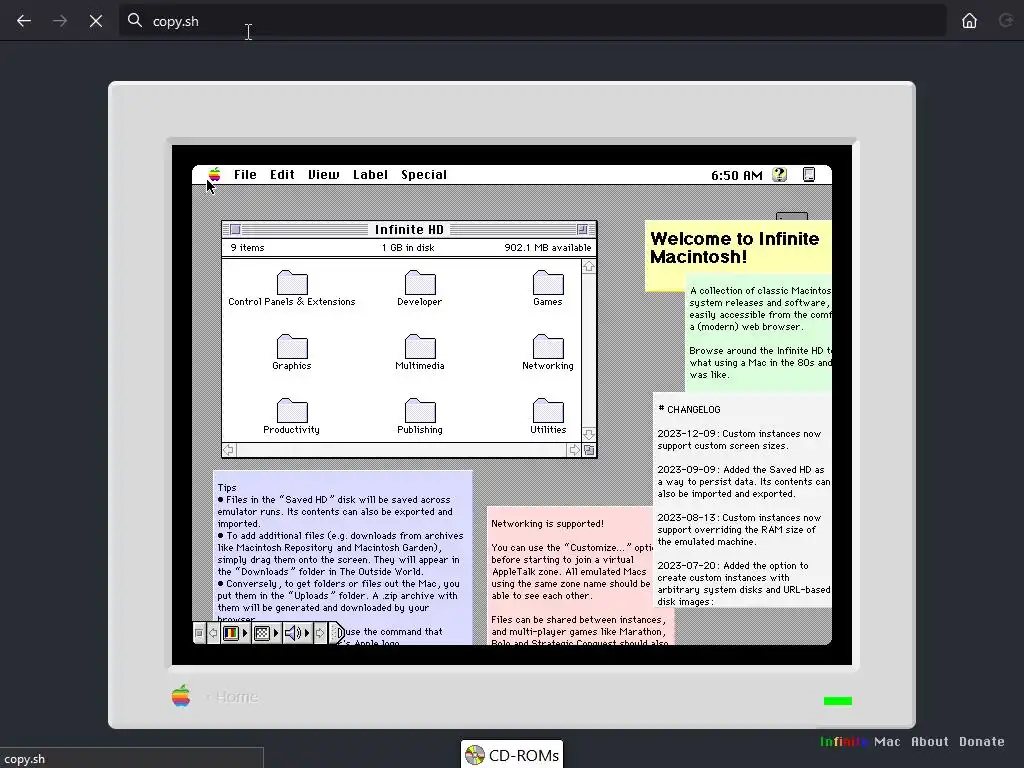Screen dimensions: 1024x768
Task: Click the Infinite HD vertical scroll up arrow
Action: (588, 266)
